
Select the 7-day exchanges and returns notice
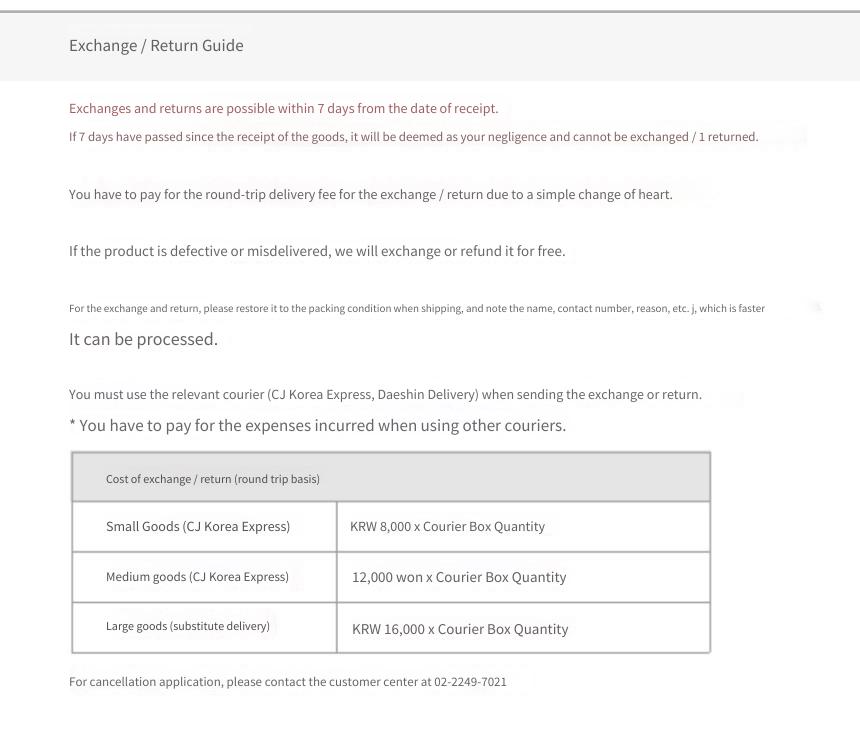284,109
